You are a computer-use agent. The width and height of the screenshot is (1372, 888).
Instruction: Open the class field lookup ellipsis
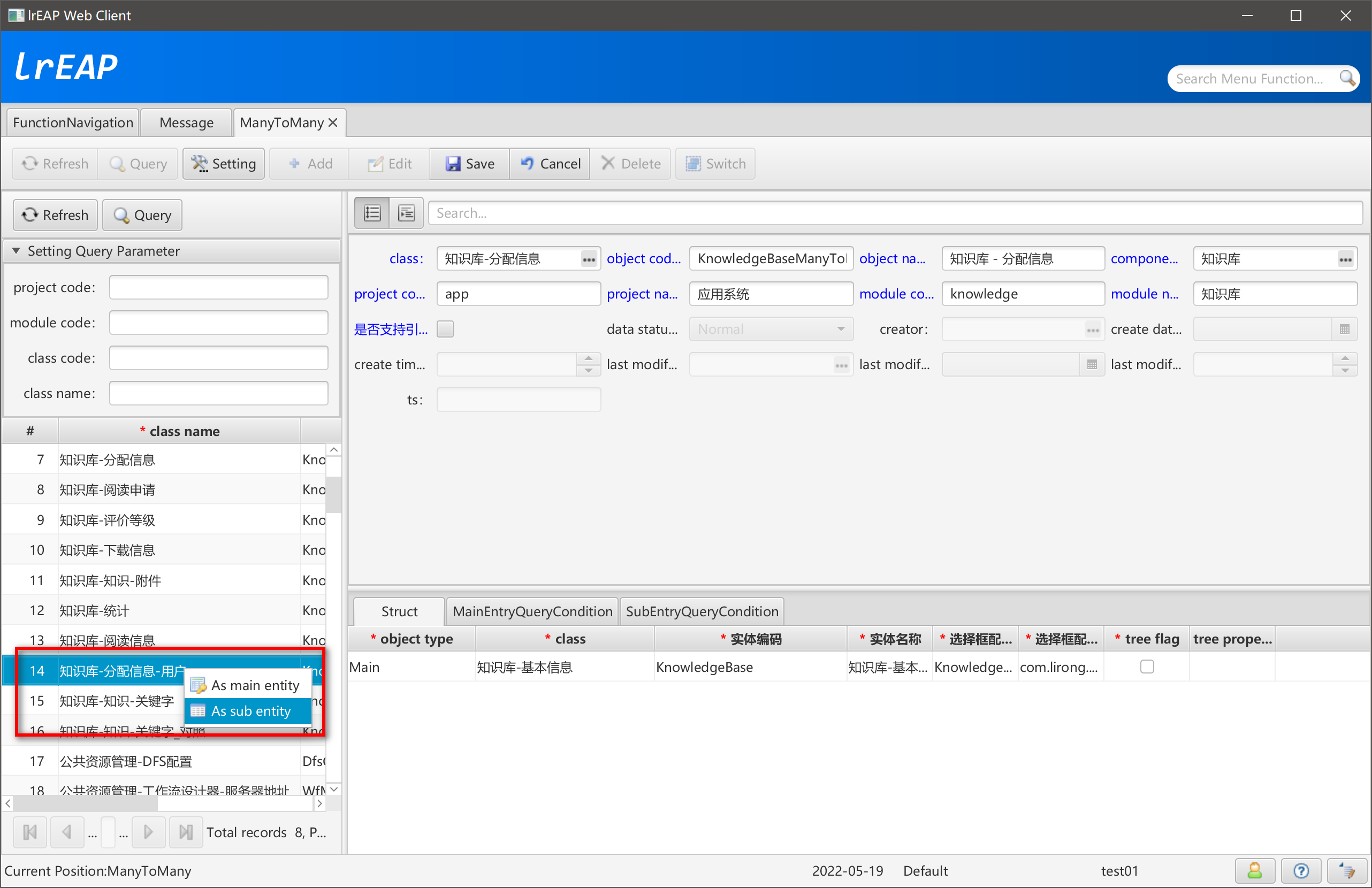[x=589, y=259]
